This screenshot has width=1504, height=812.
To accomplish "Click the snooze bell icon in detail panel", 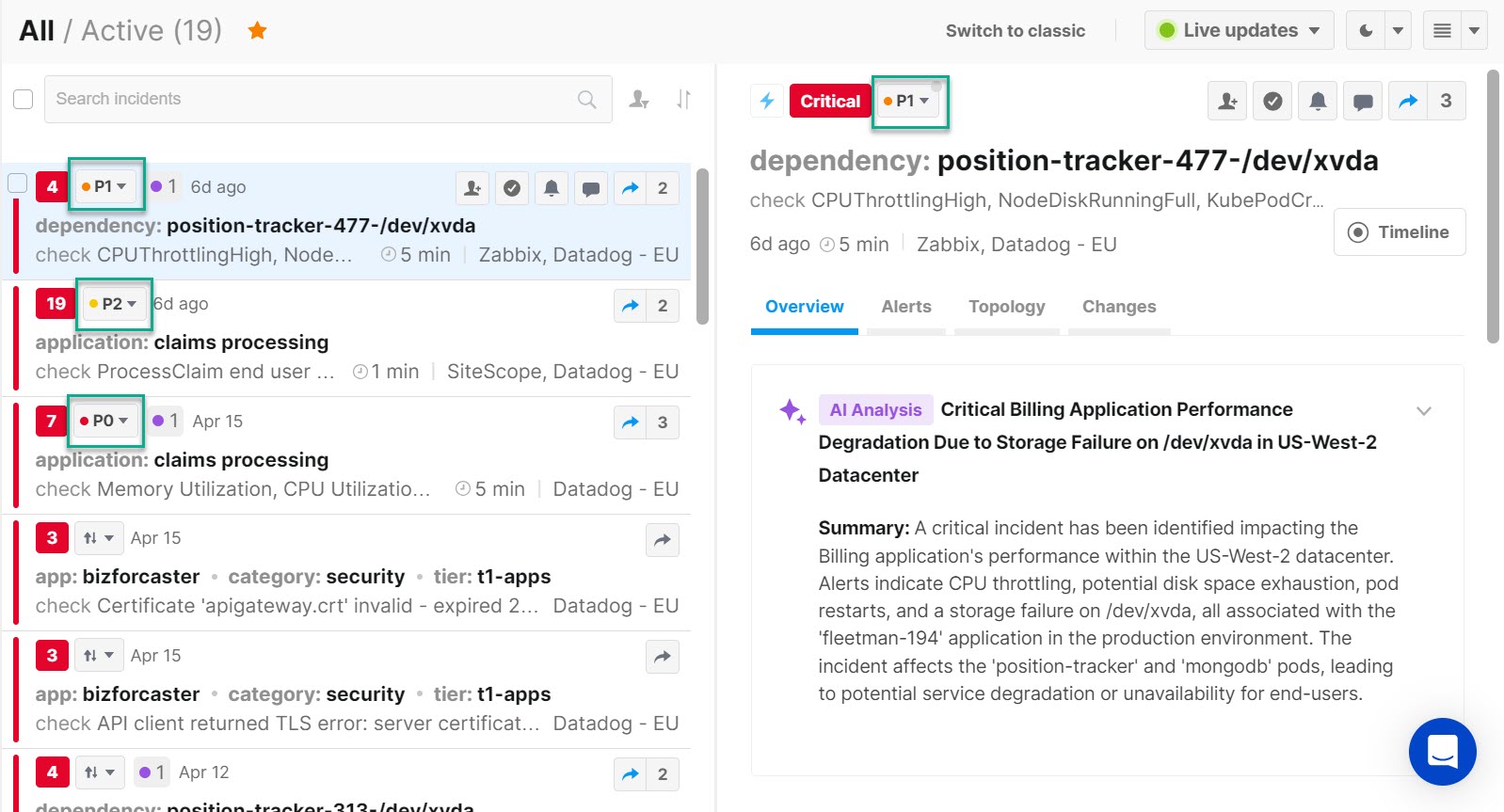I will coord(1318,101).
